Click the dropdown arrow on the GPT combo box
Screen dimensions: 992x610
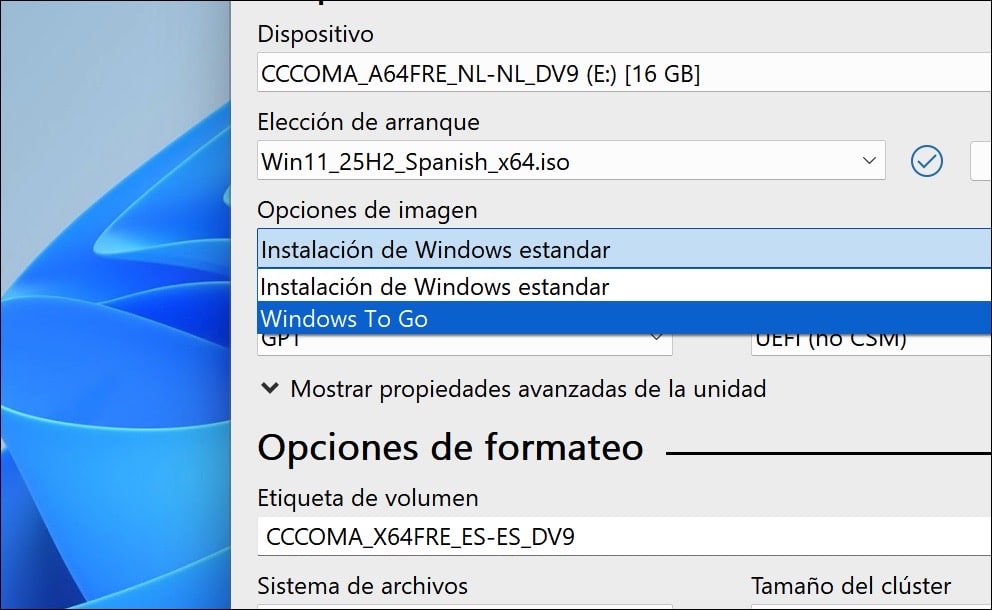click(x=659, y=340)
